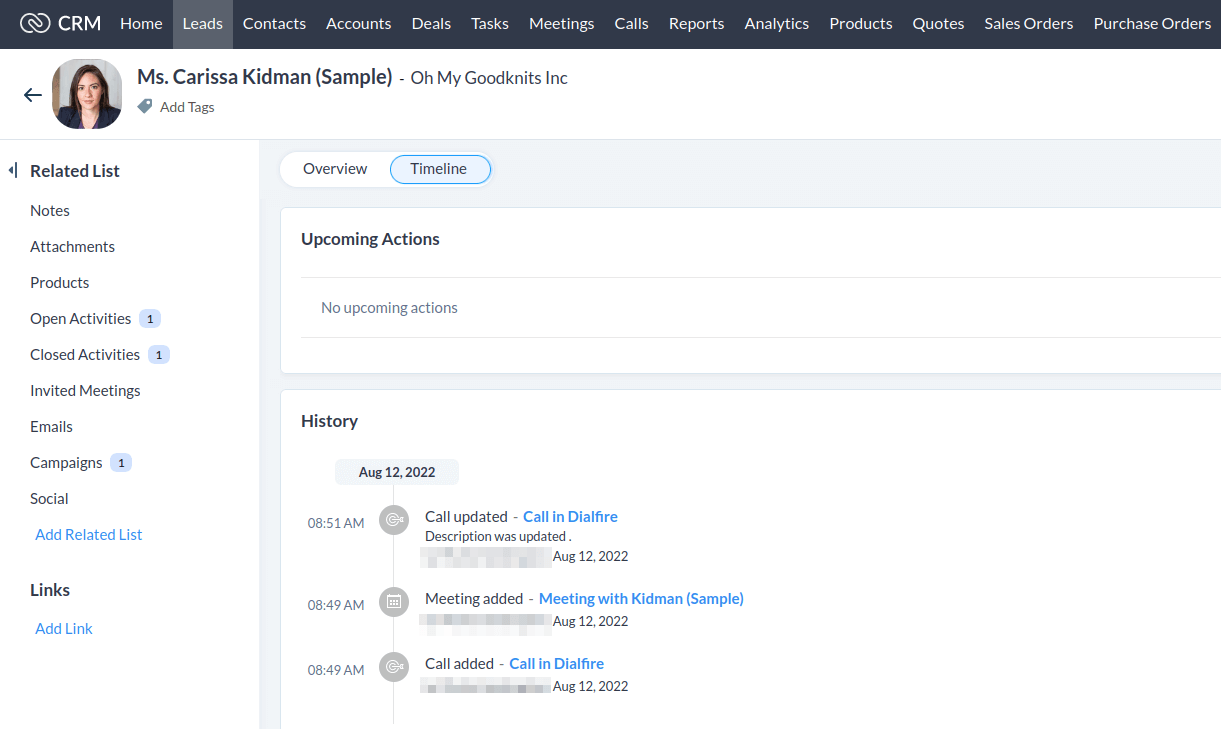1221x729 pixels.
Task: Collapse the Related List sidebar
Action: click(x=13, y=171)
